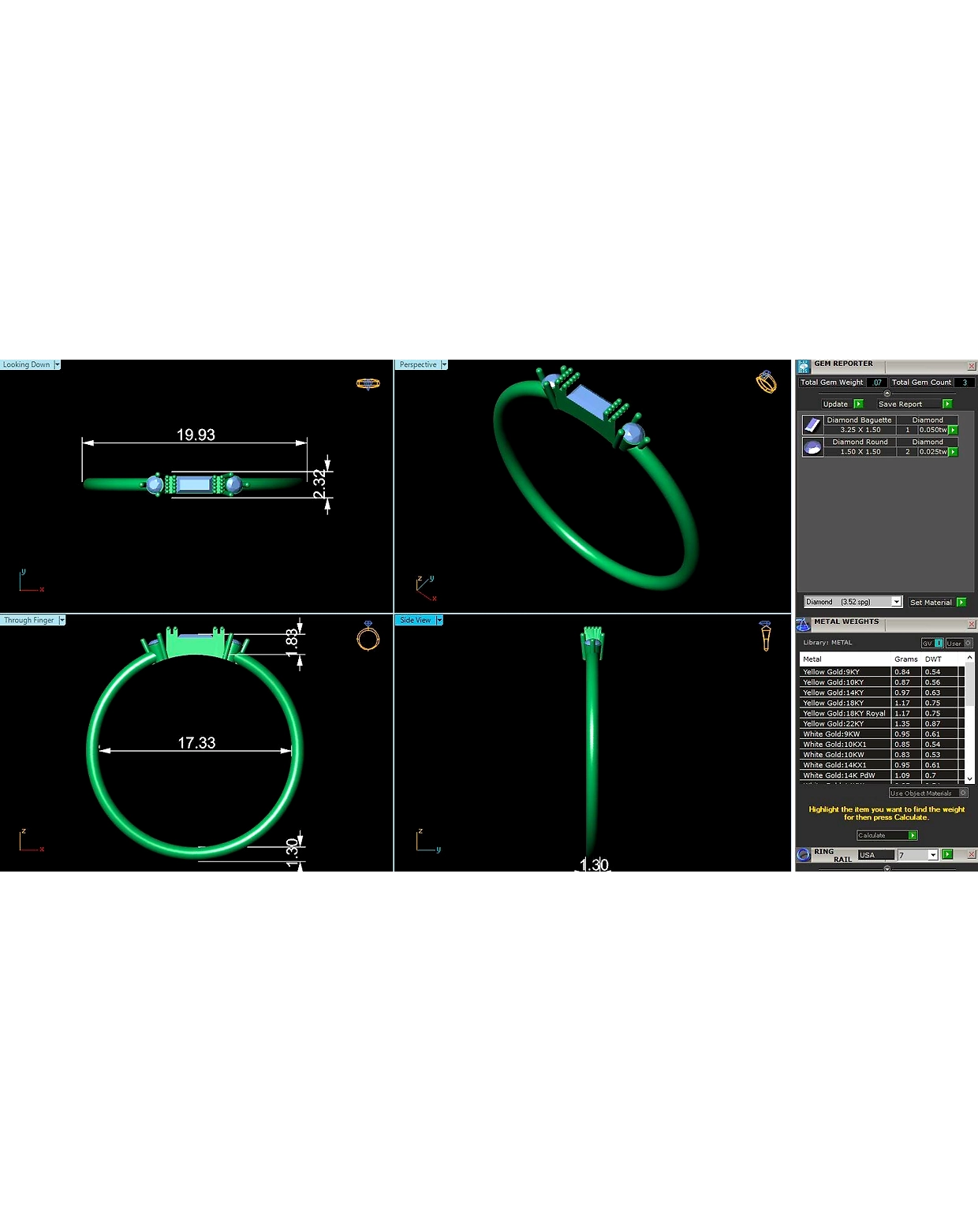Click the 3.25 X 1.50 baguette size cell
The height and width of the screenshot is (1232, 978).
pyautogui.click(x=860, y=430)
